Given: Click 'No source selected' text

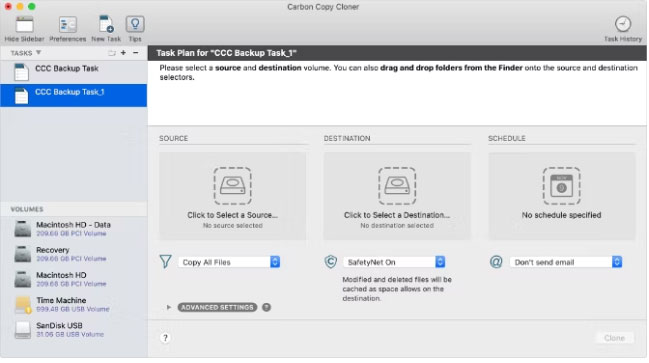Looking at the screenshot, I should 233,226.
